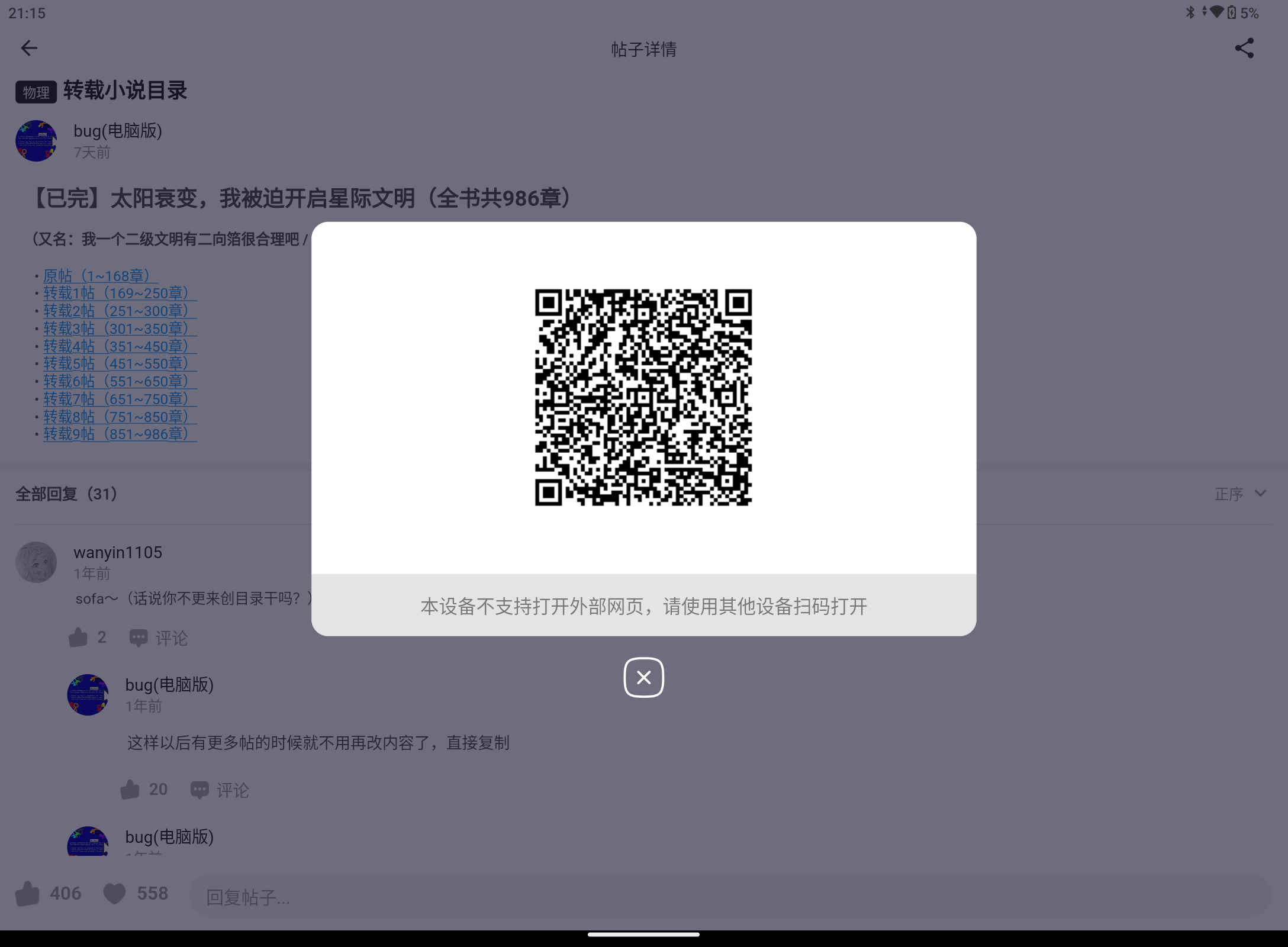Screen dimensions: 1288x947
Task: Collapse the 全部回复 replies section
Action: coord(66,493)
